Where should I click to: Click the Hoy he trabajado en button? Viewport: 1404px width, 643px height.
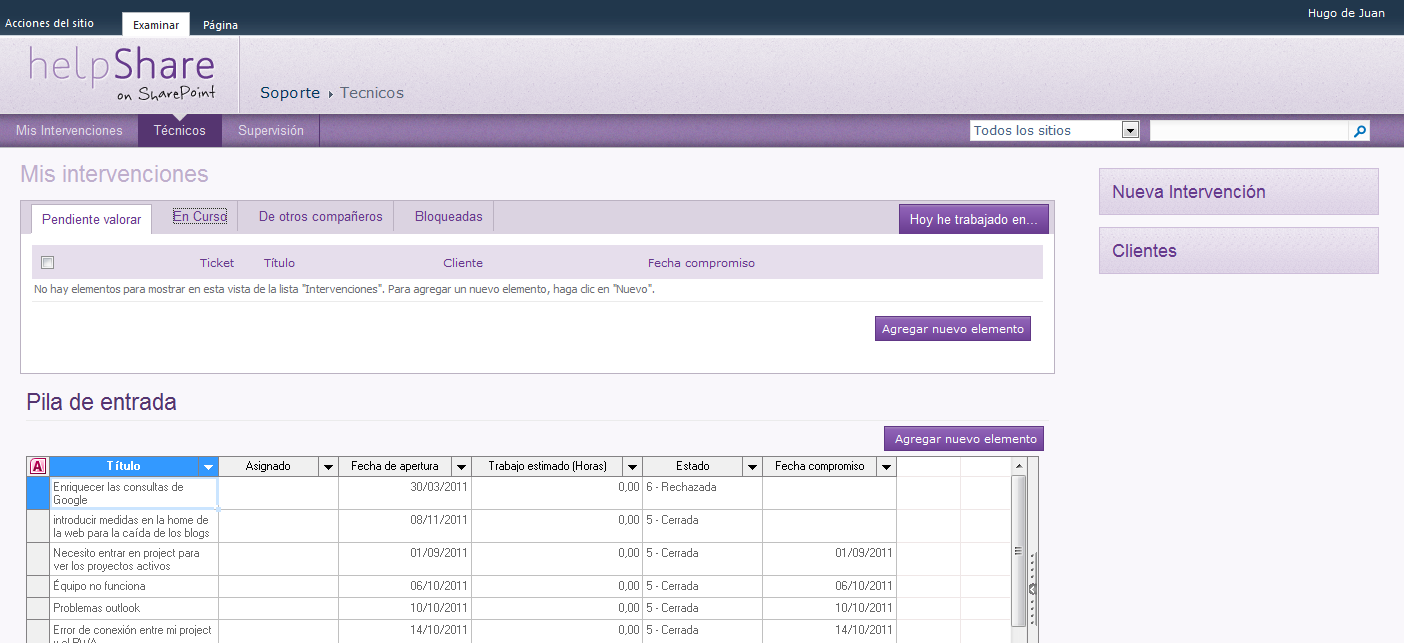pyautogui.click(x=973, y=217)
